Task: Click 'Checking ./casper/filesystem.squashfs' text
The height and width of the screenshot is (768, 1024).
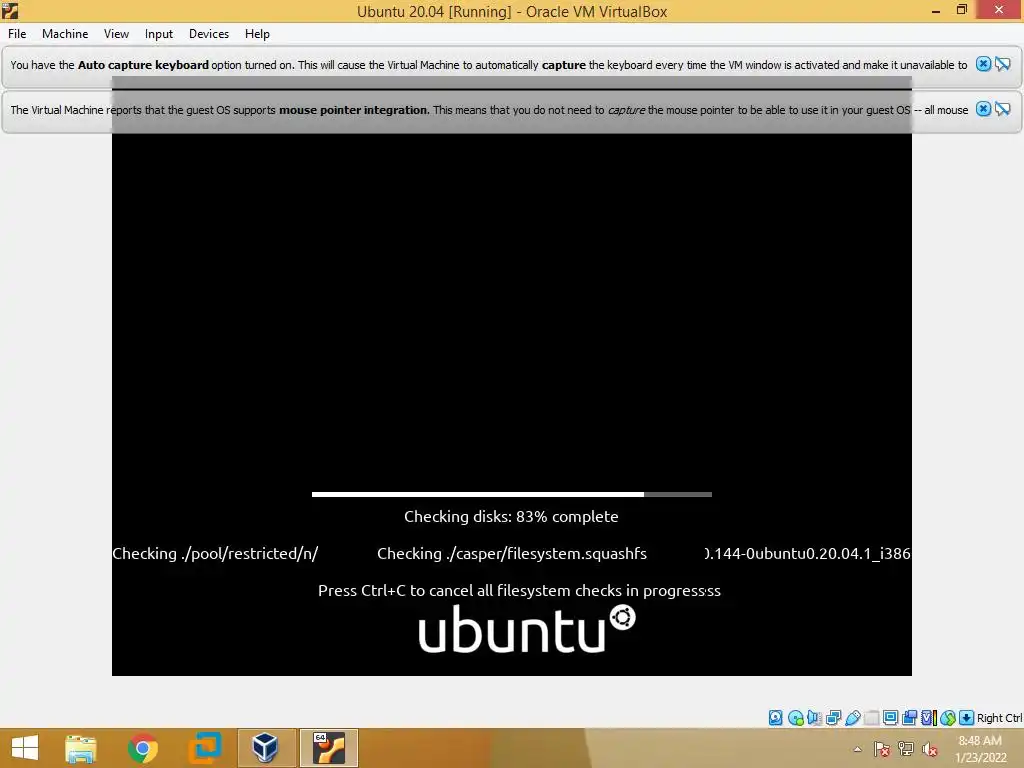Action: (512, 554)
